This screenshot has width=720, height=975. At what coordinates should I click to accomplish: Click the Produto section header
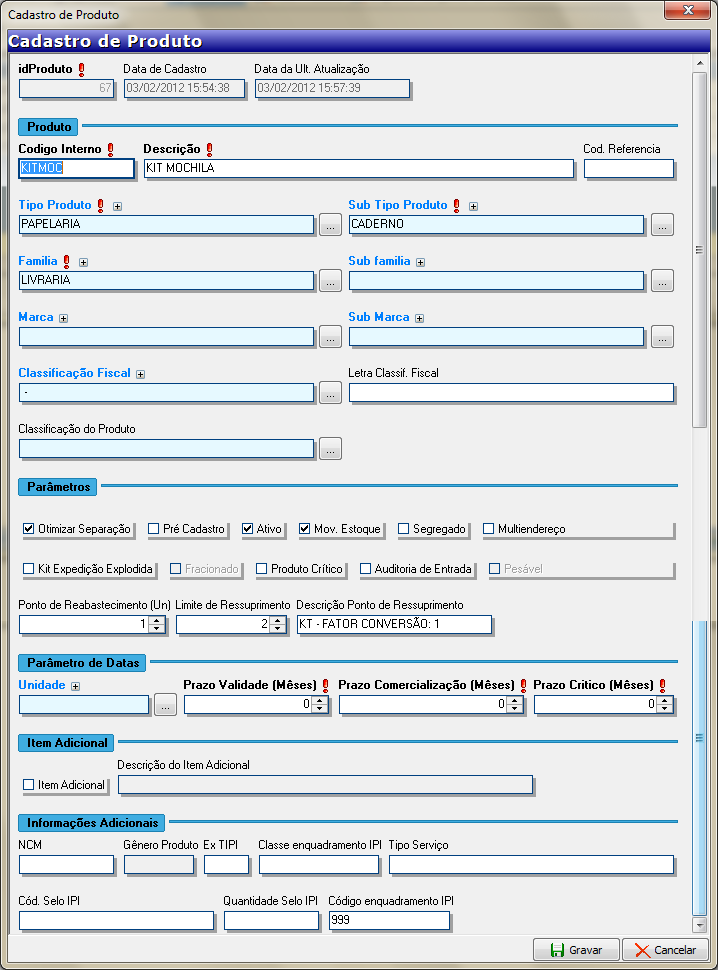click(49, 127)
